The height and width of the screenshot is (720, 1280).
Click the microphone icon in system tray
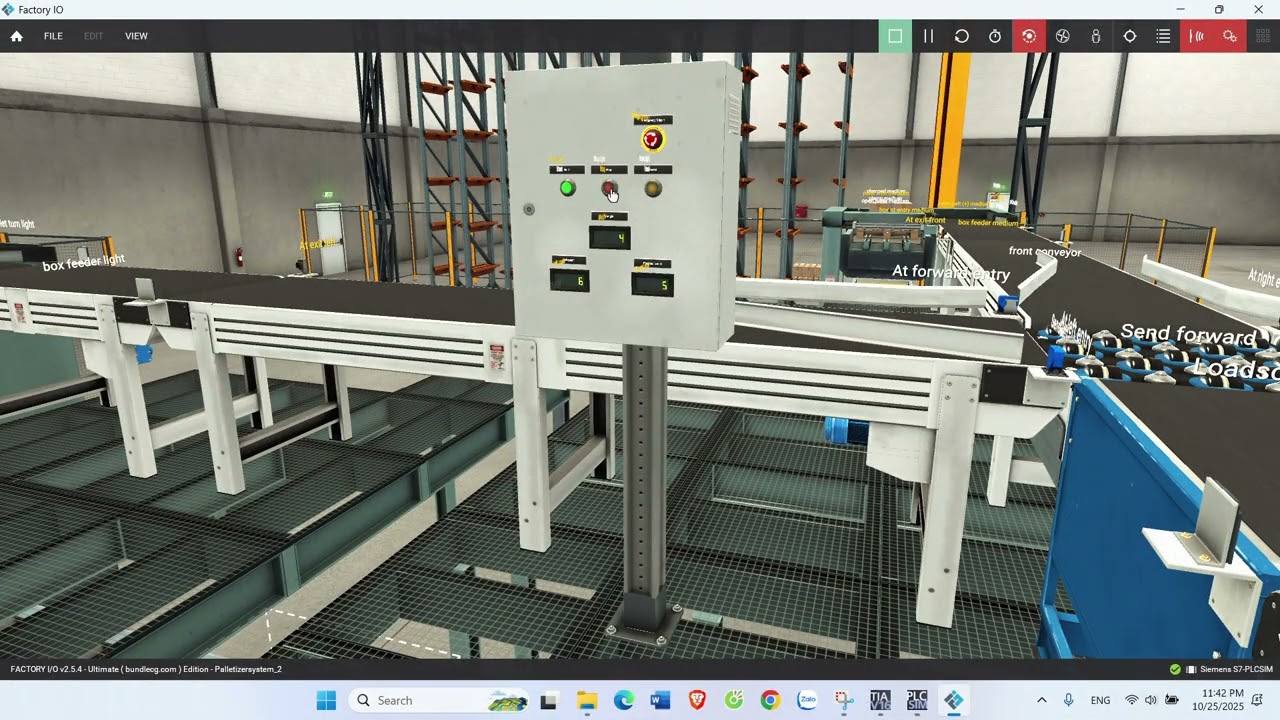pos(1068,700)
